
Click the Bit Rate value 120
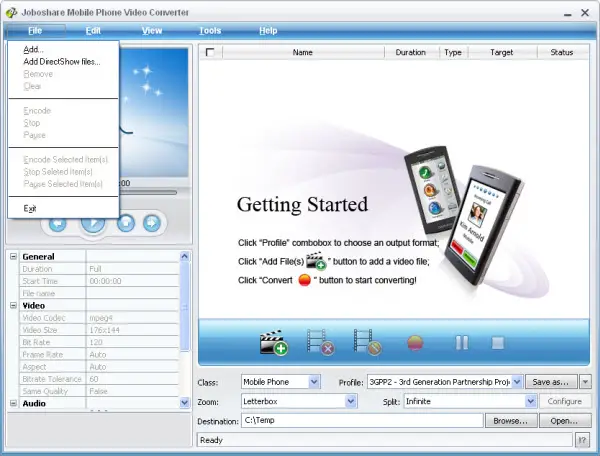coord(132,342)
